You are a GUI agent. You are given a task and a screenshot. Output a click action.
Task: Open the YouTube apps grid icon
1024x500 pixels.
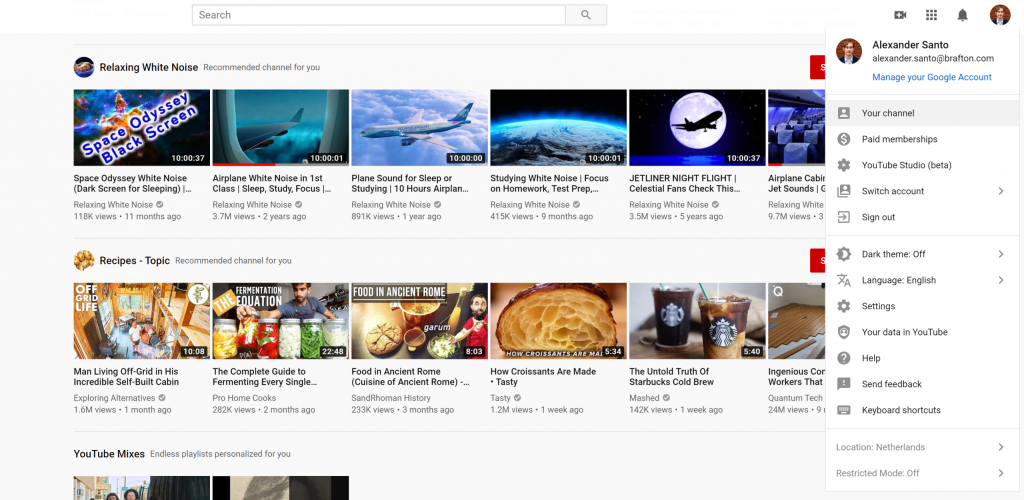[931, 15]
